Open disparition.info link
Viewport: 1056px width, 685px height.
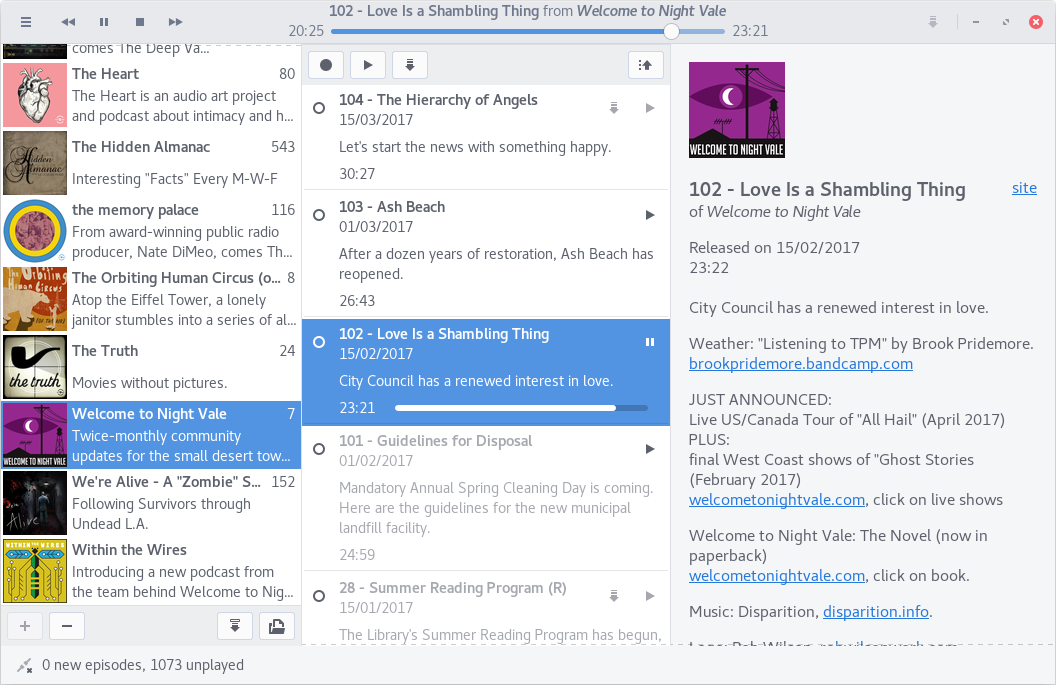point(876,612)
